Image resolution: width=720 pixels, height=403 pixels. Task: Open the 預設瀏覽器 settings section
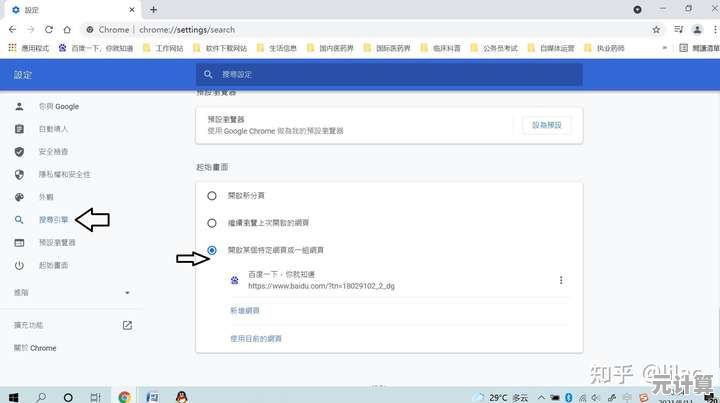tap(57, 242)
